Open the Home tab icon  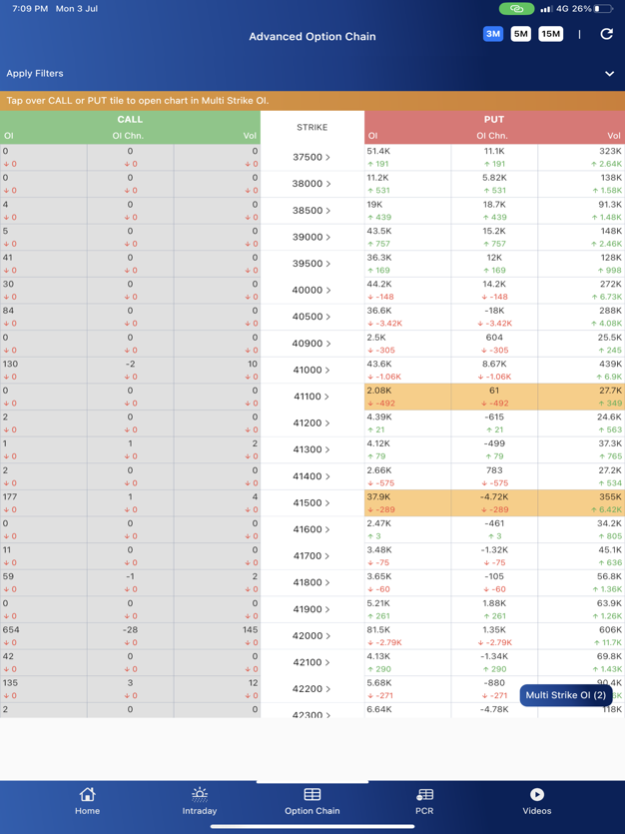(87, 794)
